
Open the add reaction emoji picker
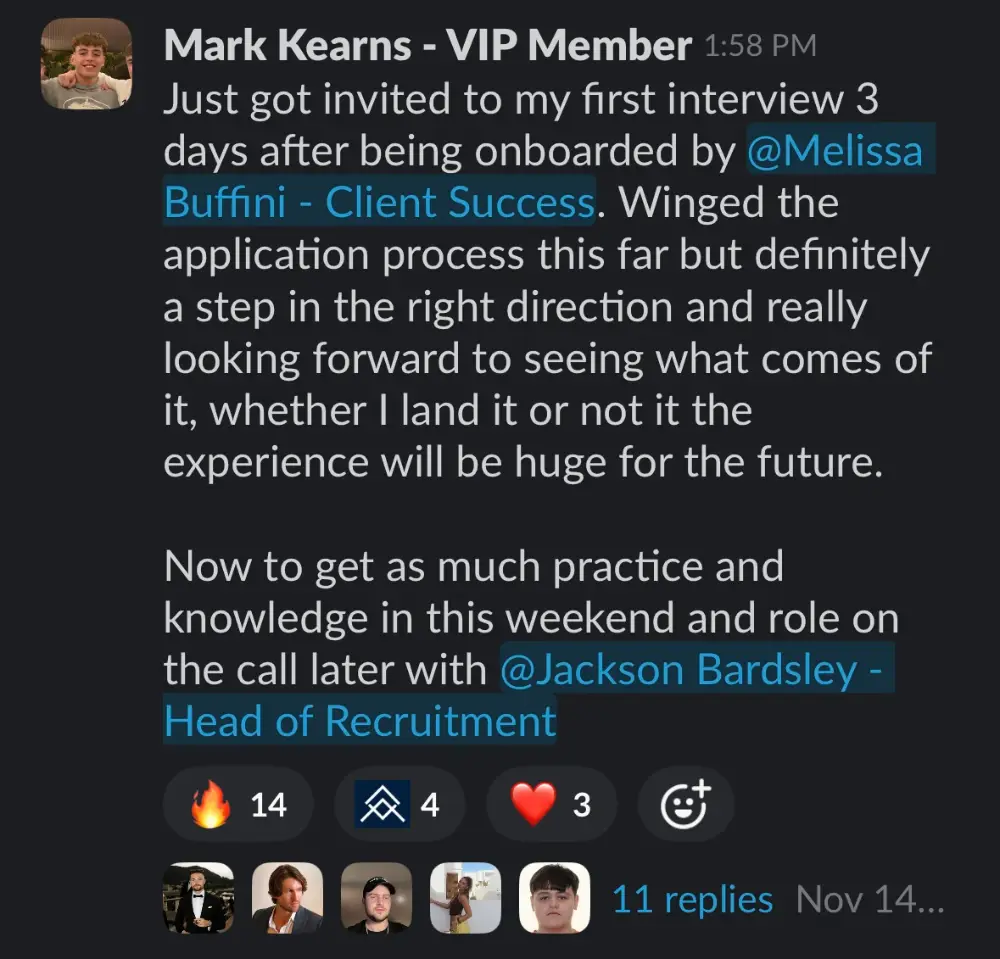685,804
